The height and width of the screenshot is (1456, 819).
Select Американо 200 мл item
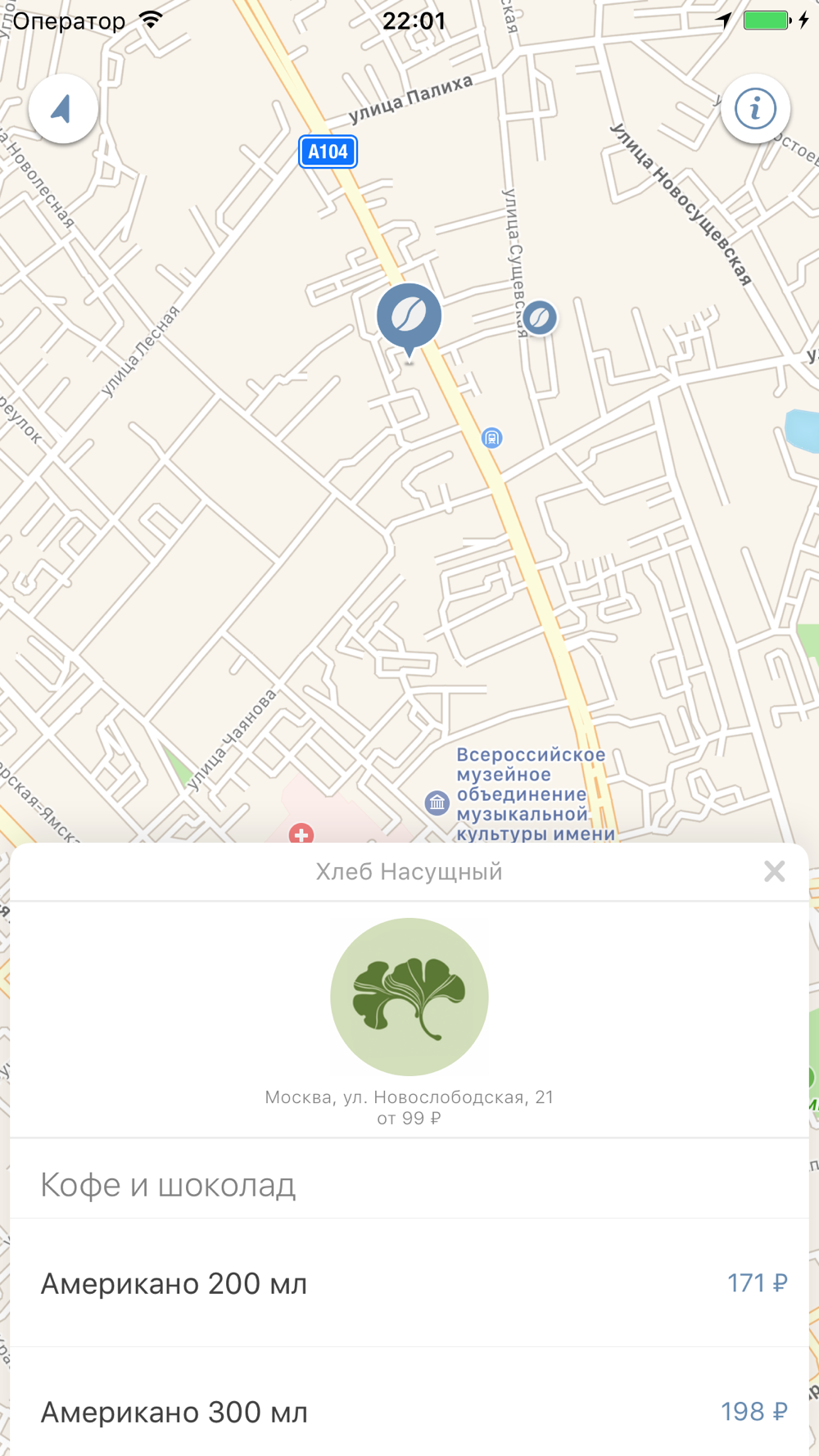point(409,1282)
